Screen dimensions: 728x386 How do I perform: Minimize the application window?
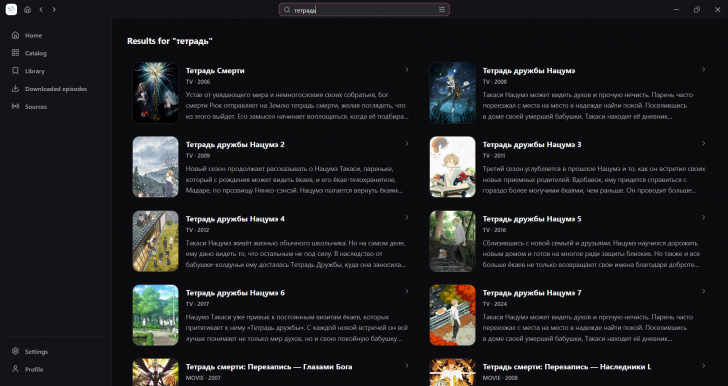676,9
